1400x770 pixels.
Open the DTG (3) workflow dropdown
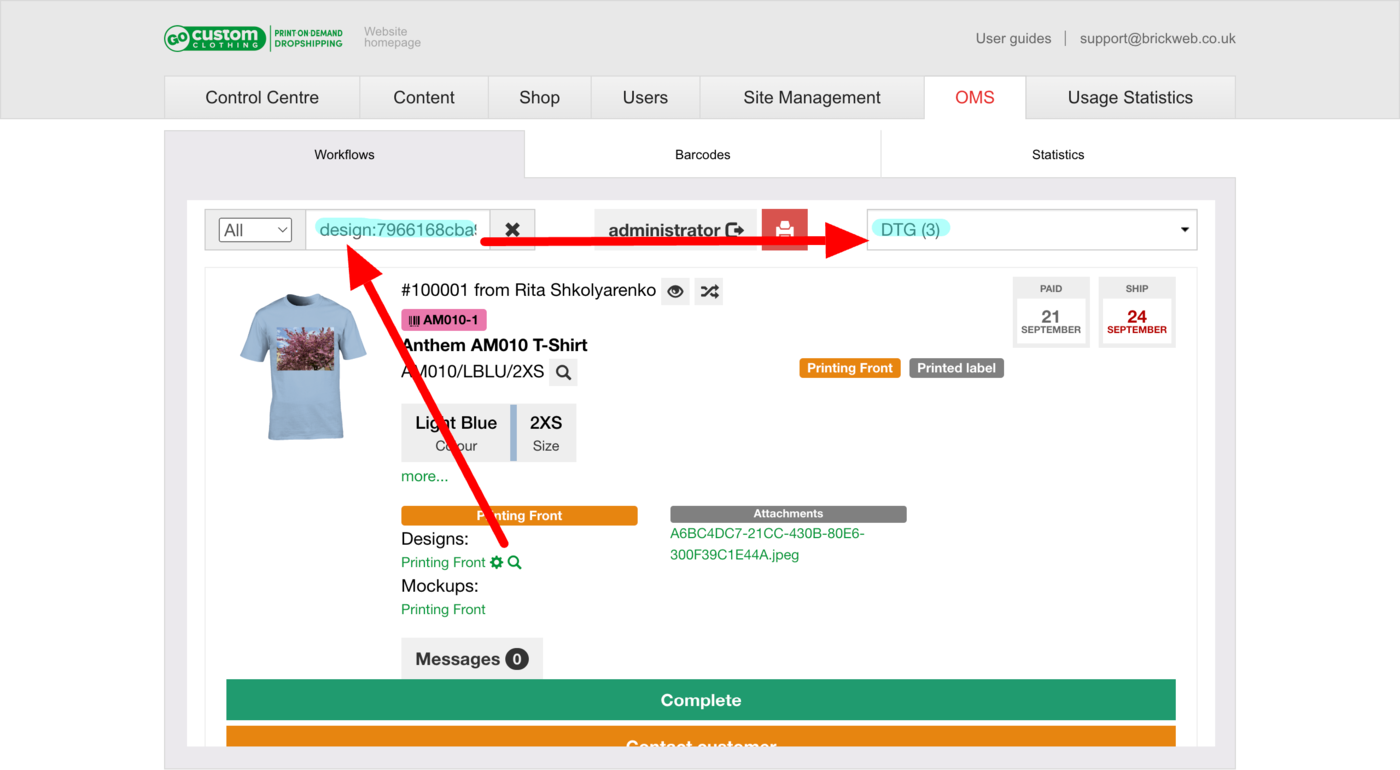pos(1031,230)
